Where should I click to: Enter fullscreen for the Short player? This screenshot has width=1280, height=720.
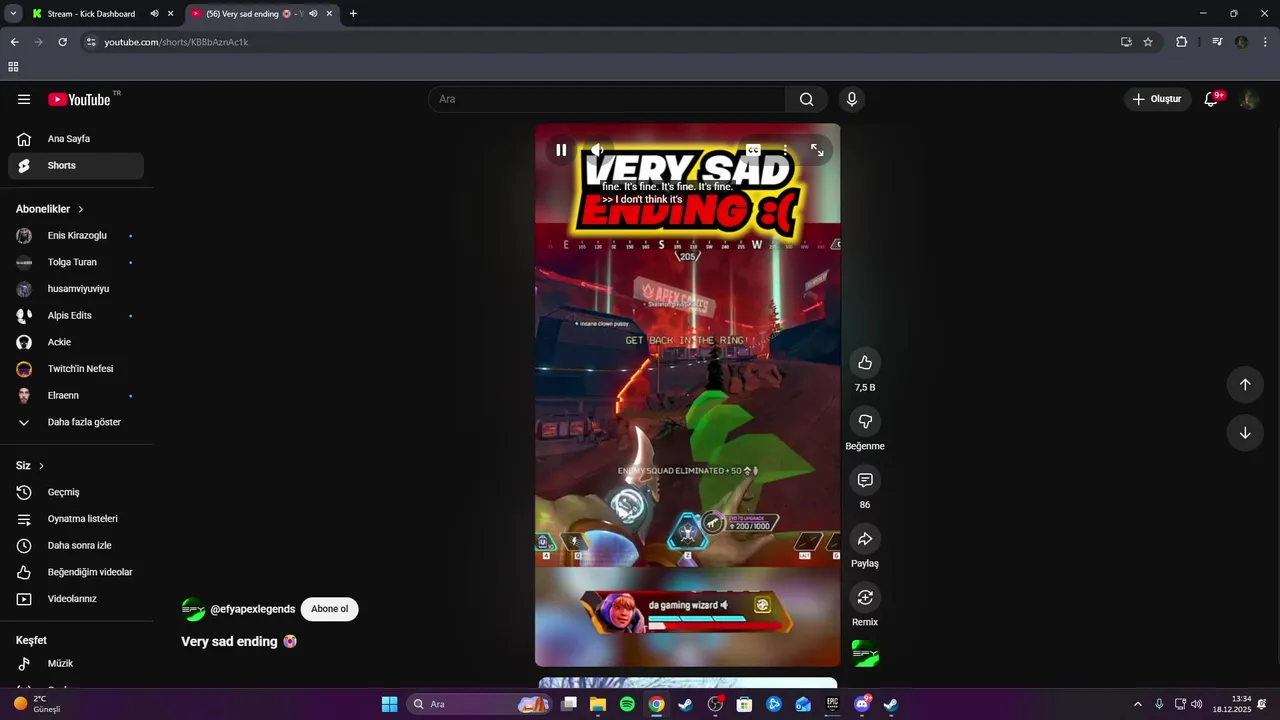817,150
